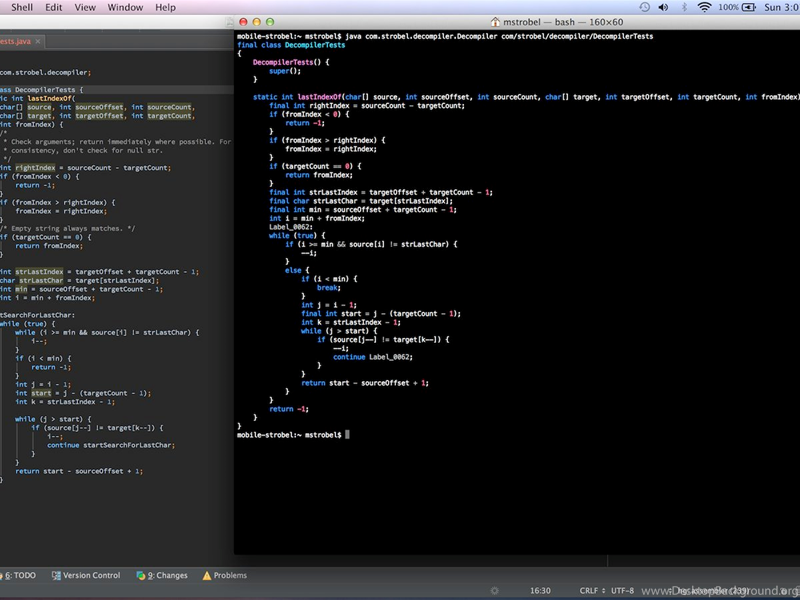Click 'int j = i - 1;' in editor

[43, 385]
